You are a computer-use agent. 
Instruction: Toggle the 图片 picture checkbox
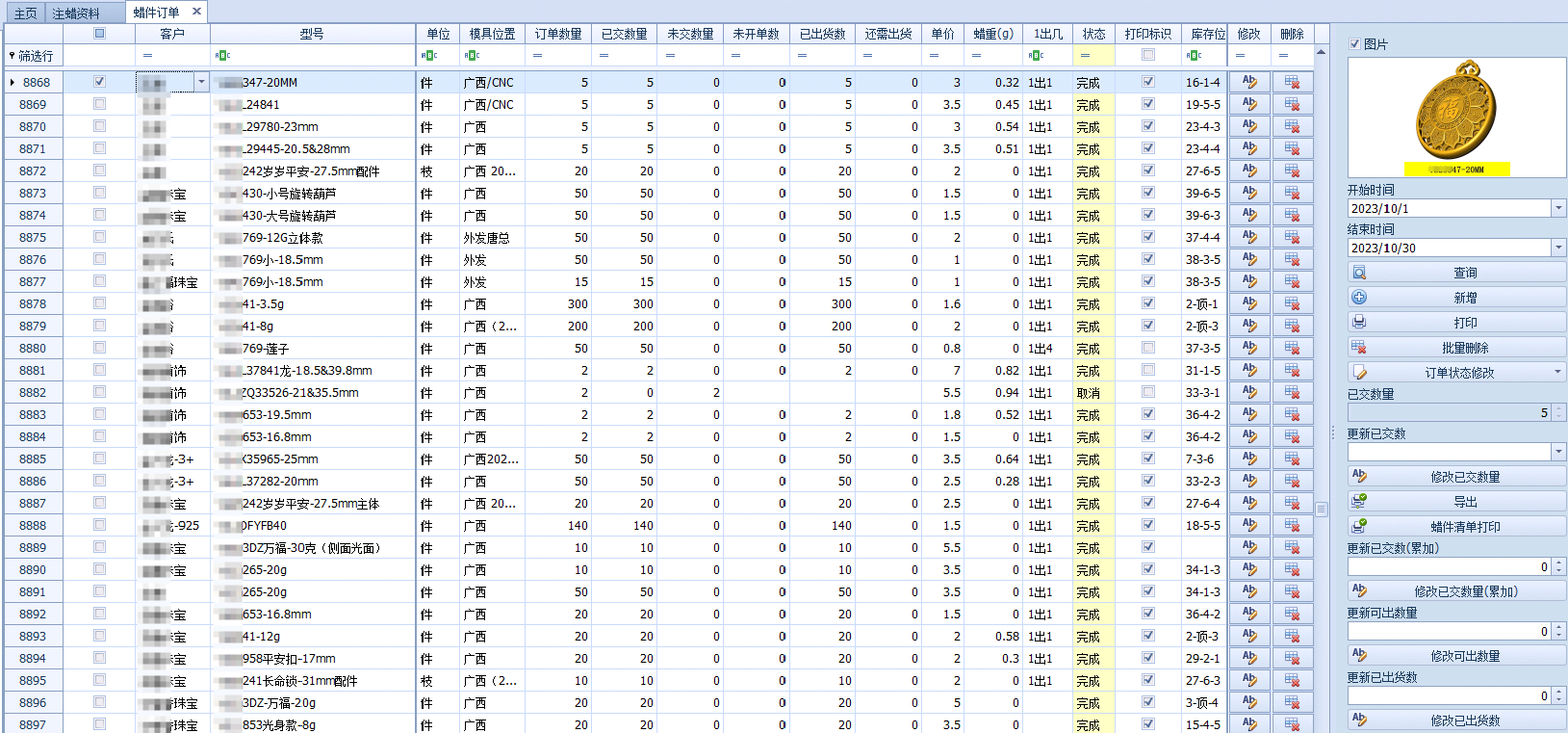(1354, 44)
